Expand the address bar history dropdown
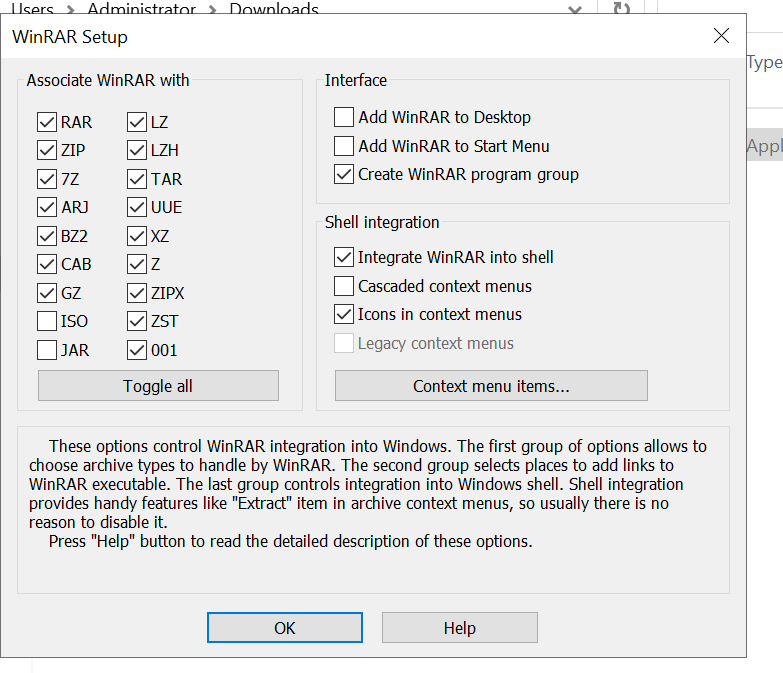This screenshot has width=783, height=673. pyautogui.click(x=575, y=8)
